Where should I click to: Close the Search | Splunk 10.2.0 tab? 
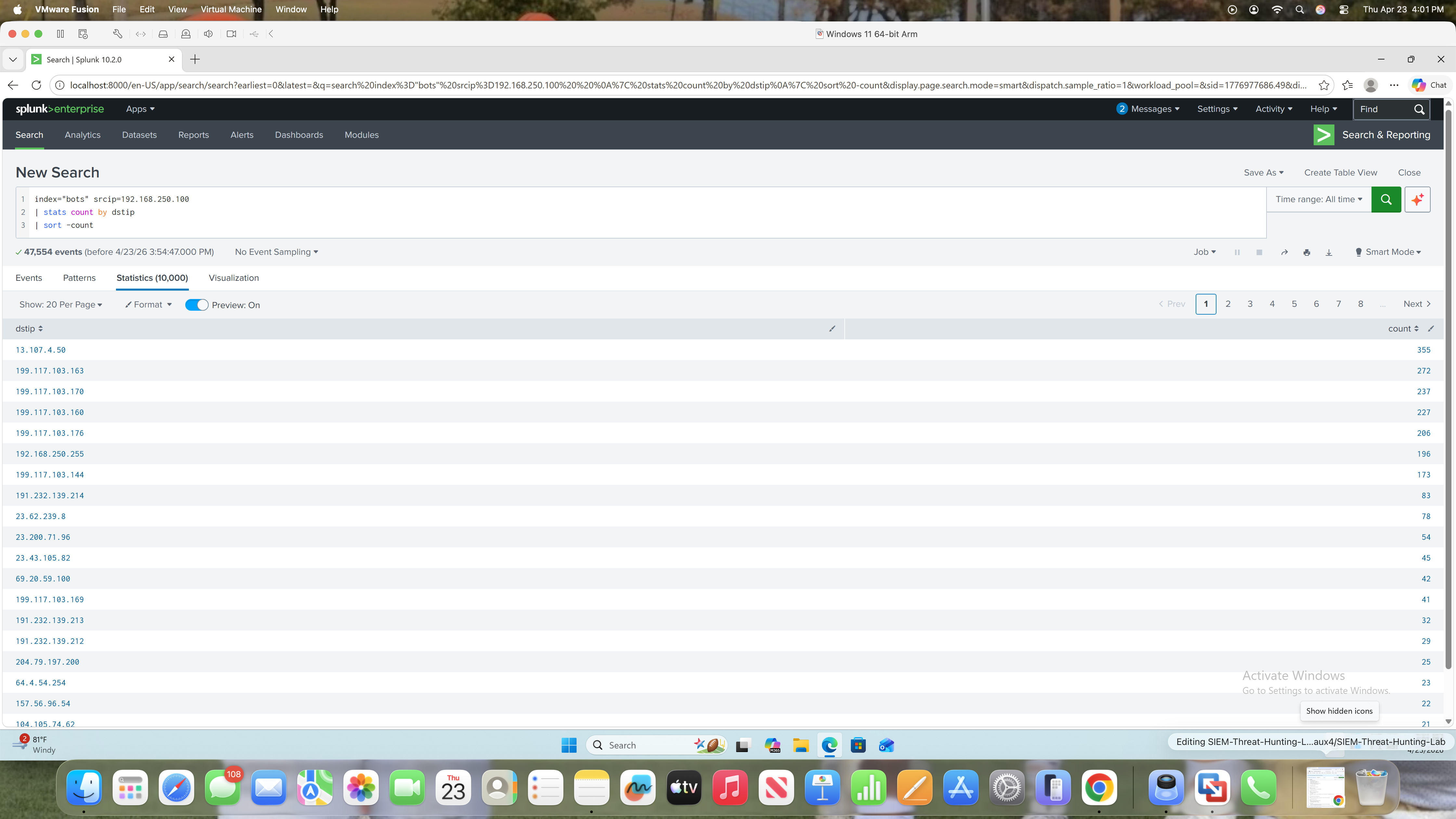pos(172,59)
